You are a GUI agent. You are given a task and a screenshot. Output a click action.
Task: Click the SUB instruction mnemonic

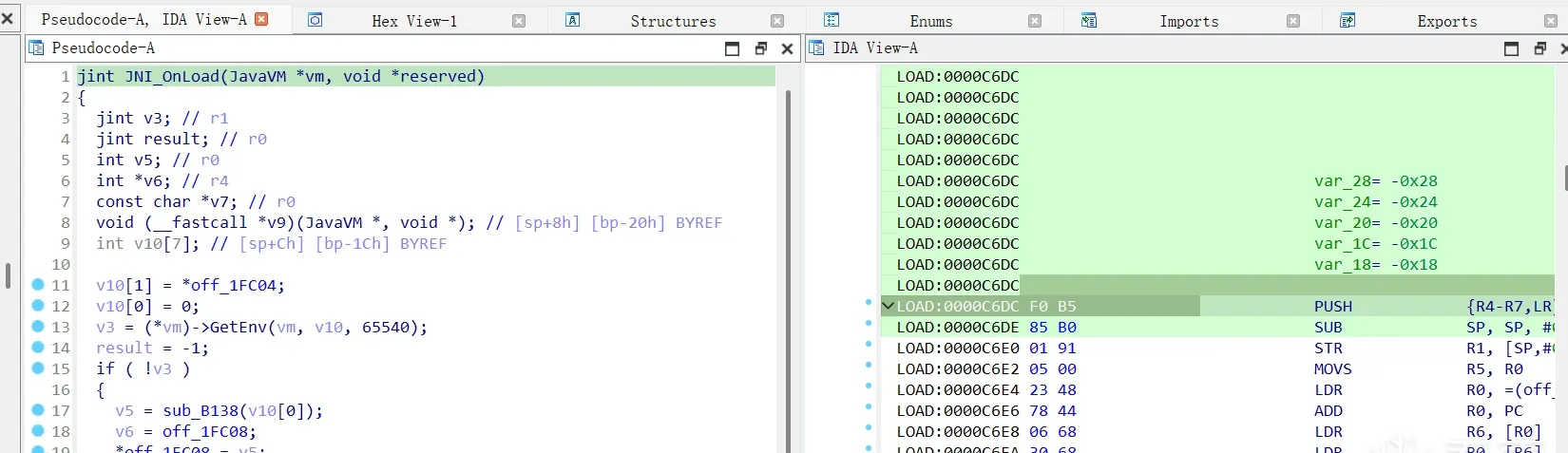pos(1329,327)
